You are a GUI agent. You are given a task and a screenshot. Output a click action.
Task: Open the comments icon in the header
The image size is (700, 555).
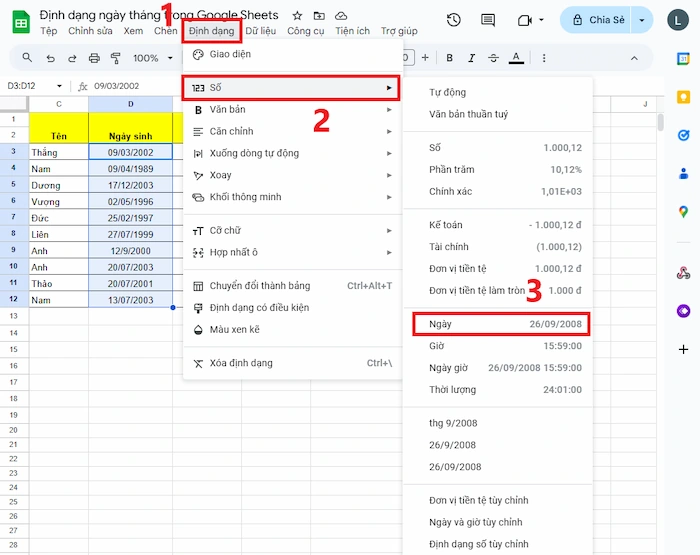487,20
